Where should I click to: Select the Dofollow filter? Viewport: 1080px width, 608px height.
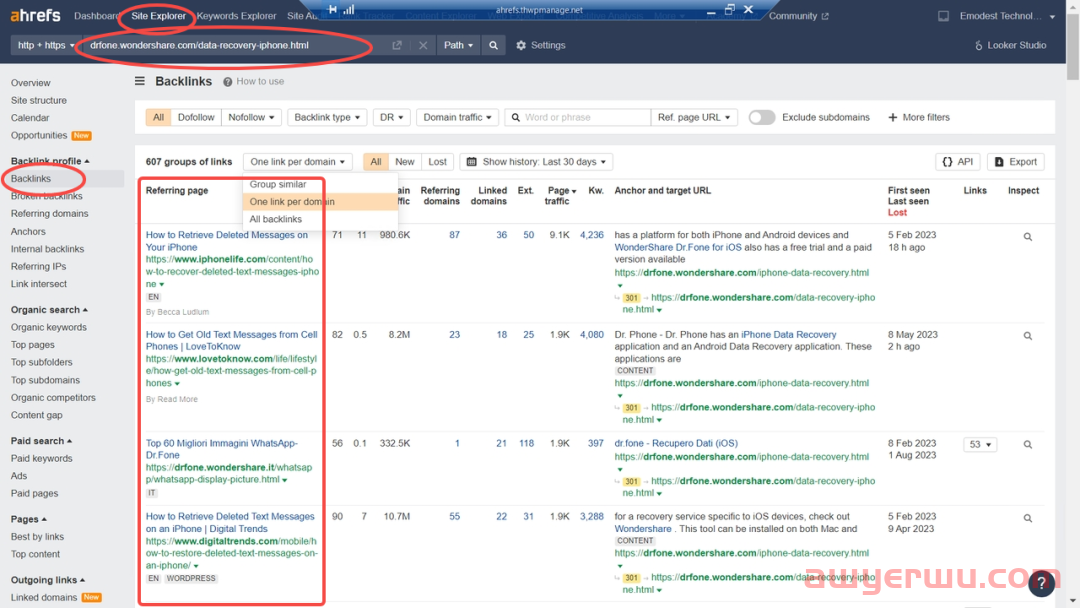[x=196, y=117]
